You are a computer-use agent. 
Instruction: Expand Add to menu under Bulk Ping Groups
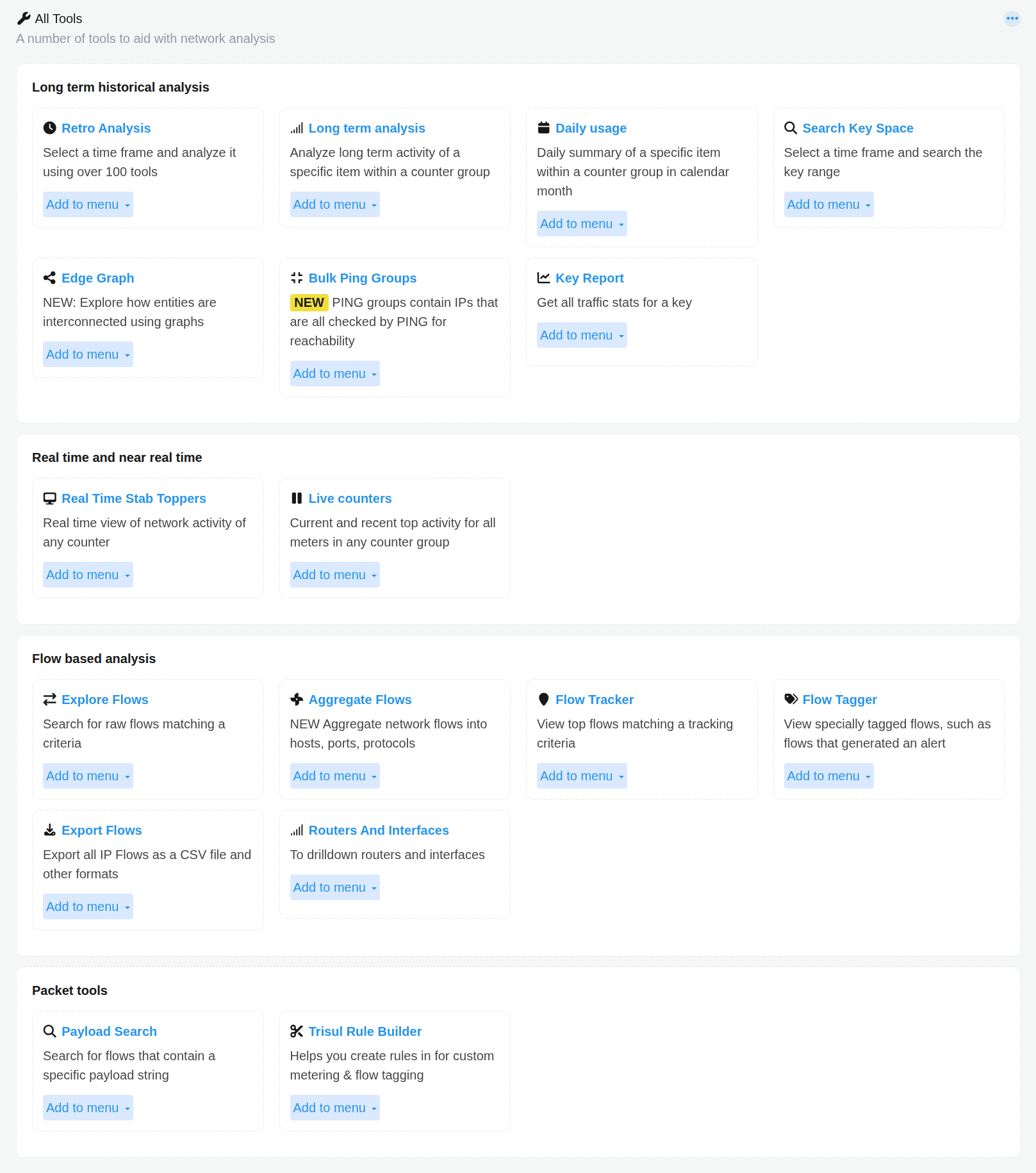[x=334, y=373]
